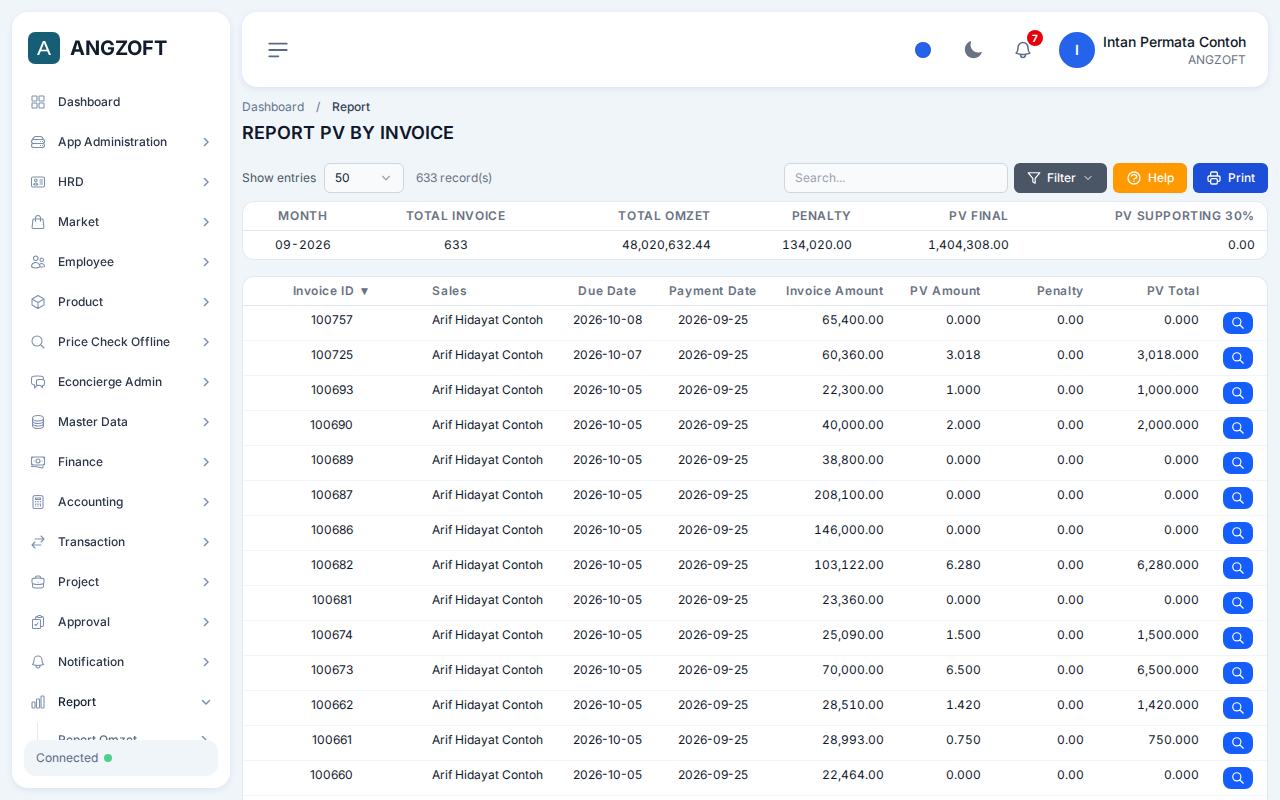View details for invoice 100660

tap(1238, 778)
